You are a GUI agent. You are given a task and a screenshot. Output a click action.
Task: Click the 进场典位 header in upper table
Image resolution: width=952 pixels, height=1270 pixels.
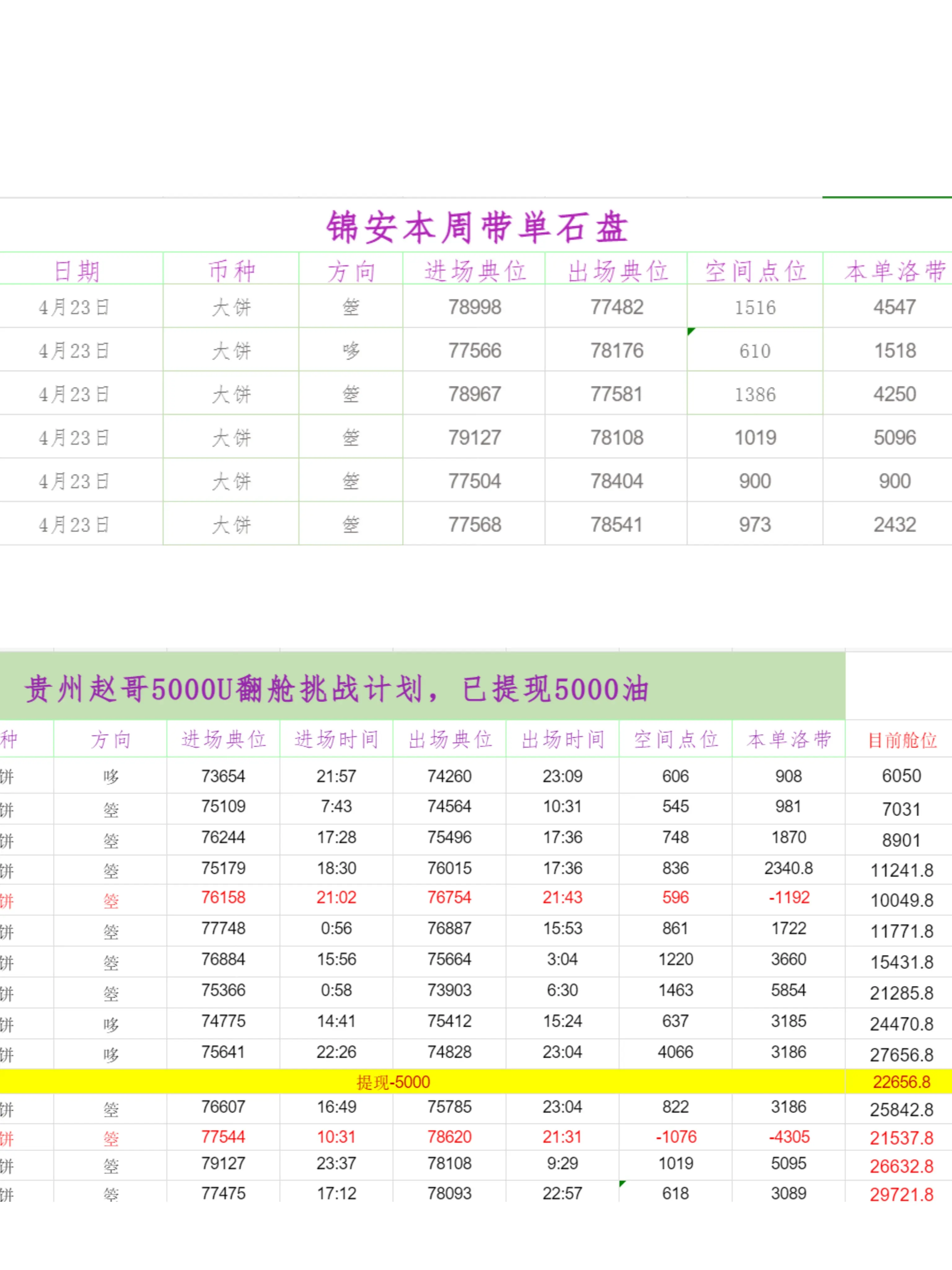click(x=474, y=271)
